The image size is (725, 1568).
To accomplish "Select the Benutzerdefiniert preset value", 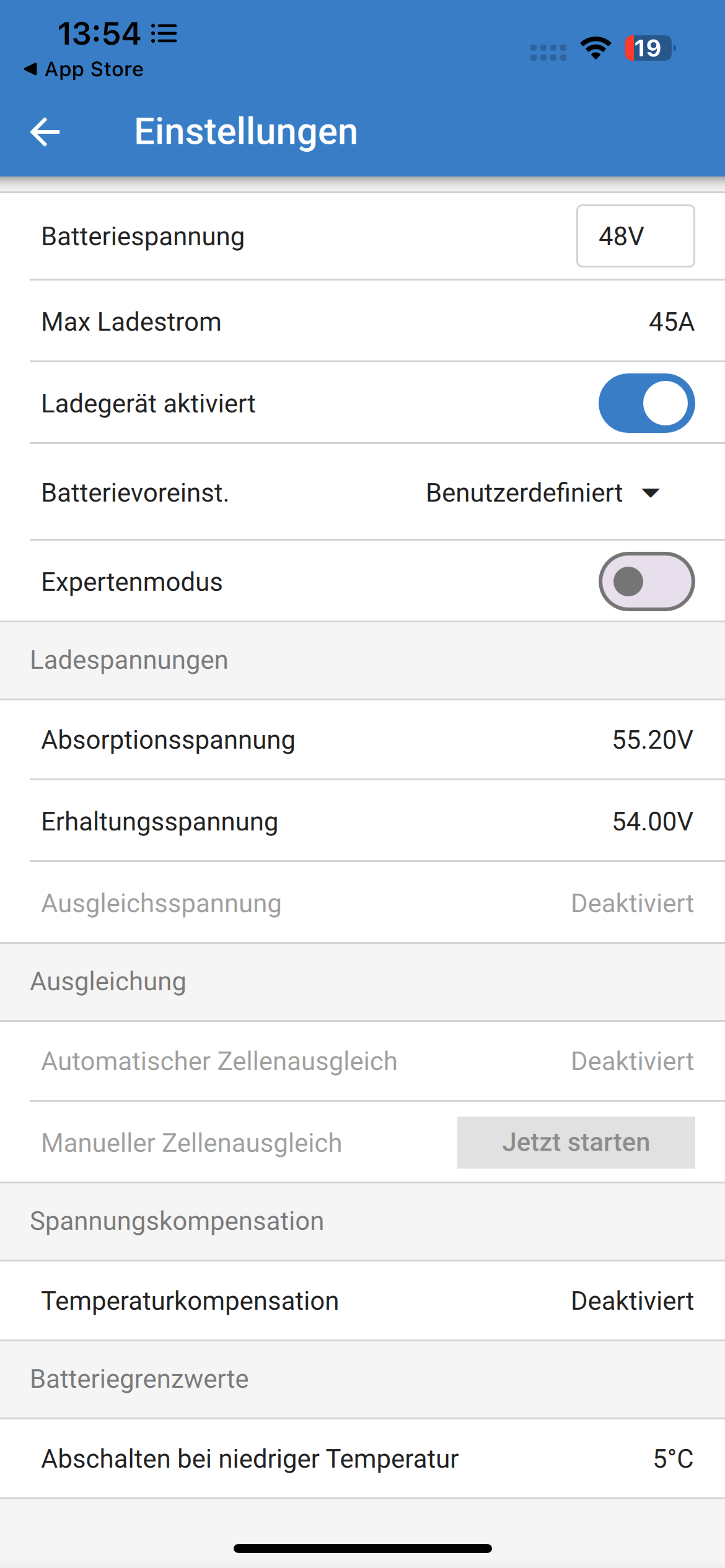I will pos(524,493).
